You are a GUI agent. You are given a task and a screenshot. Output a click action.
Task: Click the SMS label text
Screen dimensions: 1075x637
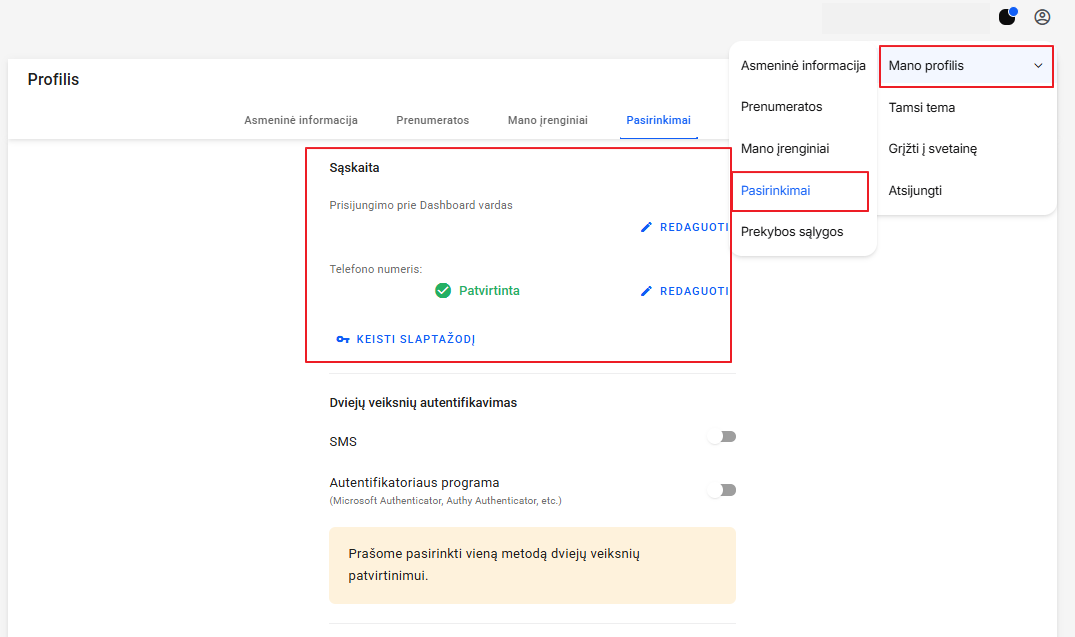[x=343, y=442]
